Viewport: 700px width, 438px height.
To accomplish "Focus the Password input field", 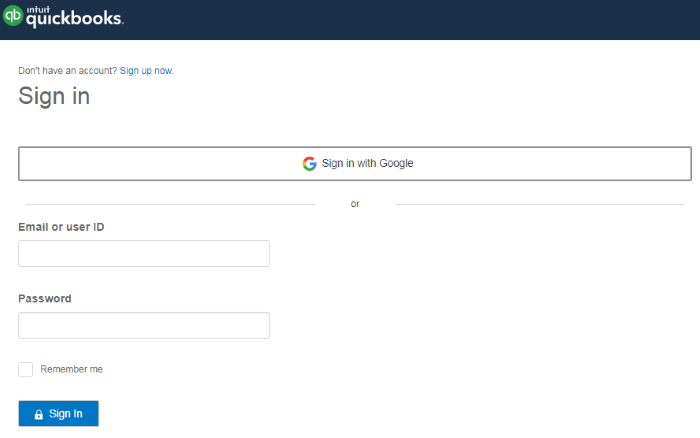I will pyautogui.click(x=144, y=325).
